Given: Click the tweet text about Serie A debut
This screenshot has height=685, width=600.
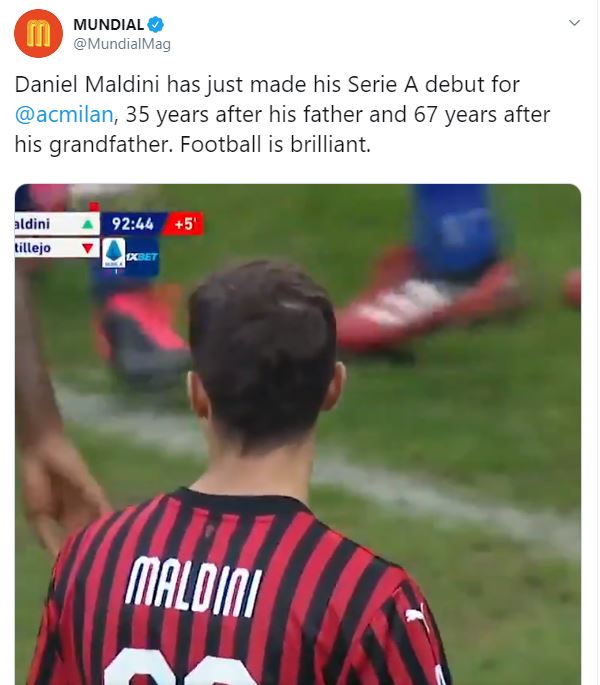Looking at the screenshot, I should click(282, 114).
